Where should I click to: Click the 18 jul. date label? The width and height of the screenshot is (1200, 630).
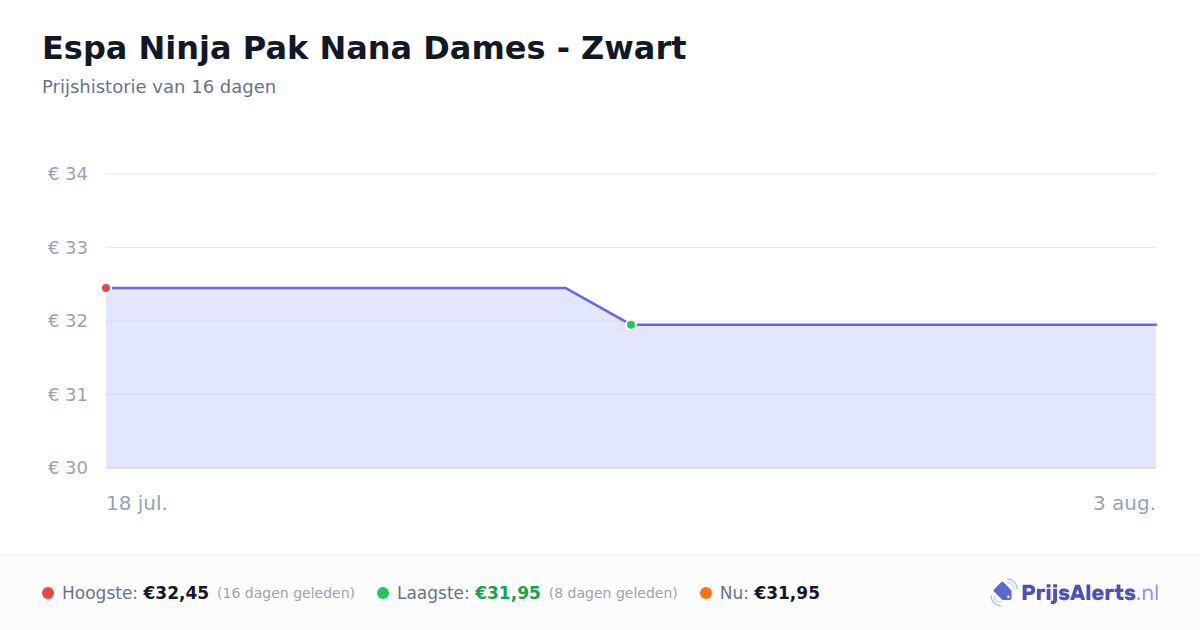(137, 503)
